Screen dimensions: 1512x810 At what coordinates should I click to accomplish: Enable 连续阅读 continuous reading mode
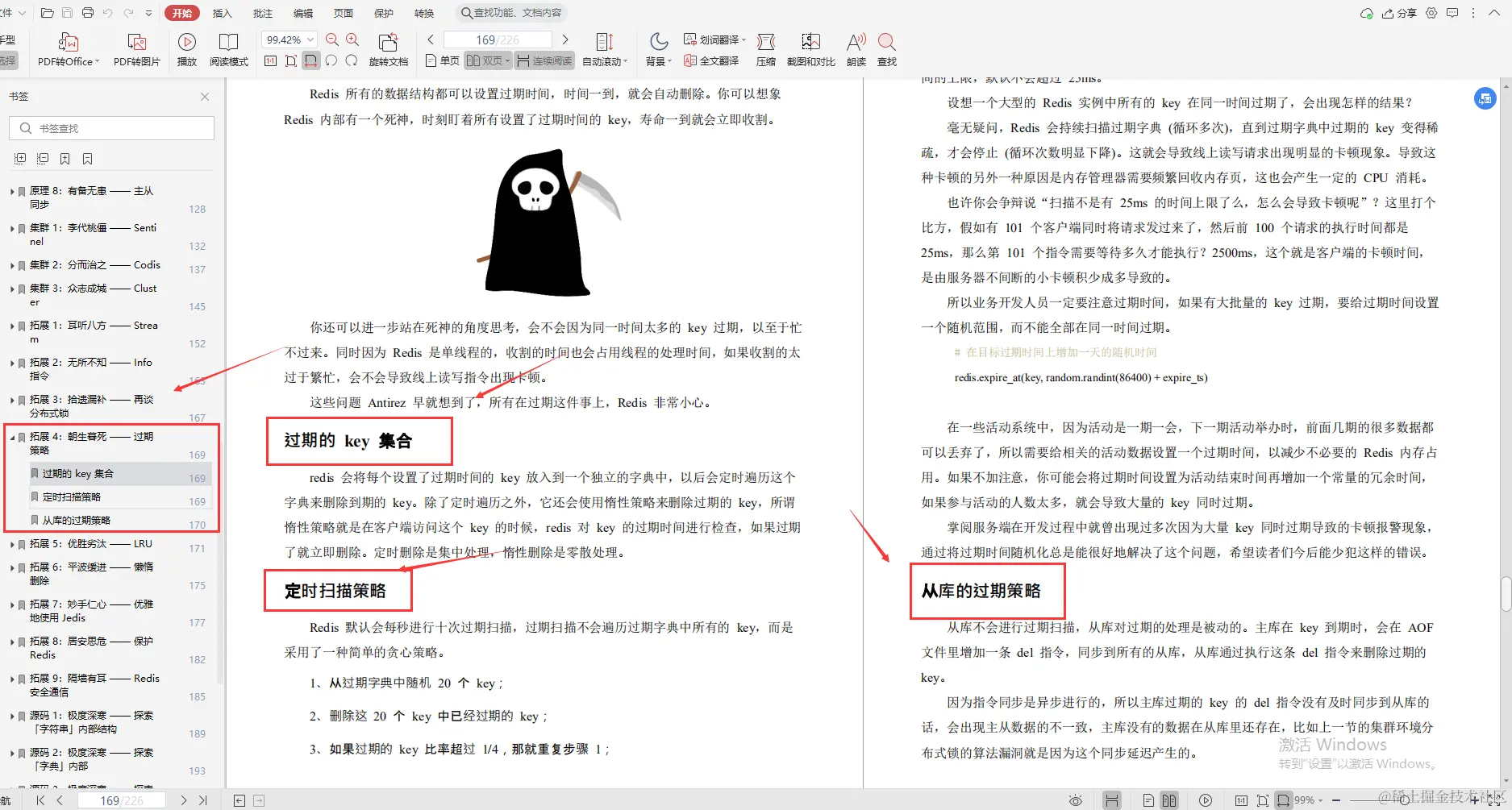[x=544, y=60]
